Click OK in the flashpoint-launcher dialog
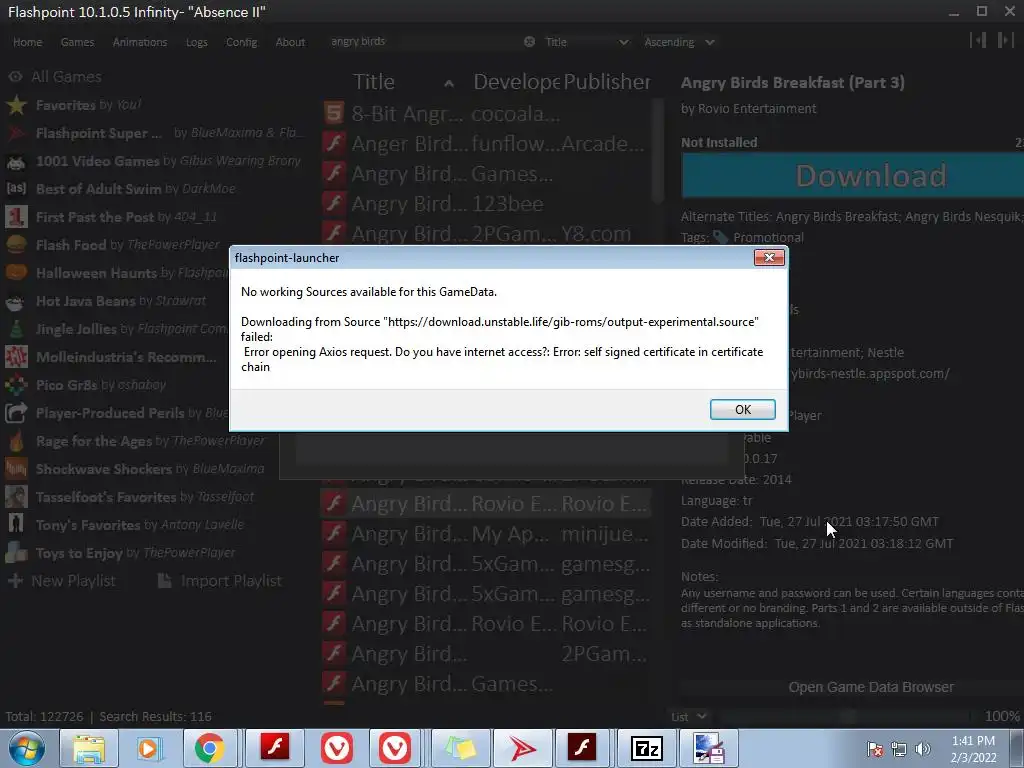The image size is (1024, 768). tap(743, 409)
